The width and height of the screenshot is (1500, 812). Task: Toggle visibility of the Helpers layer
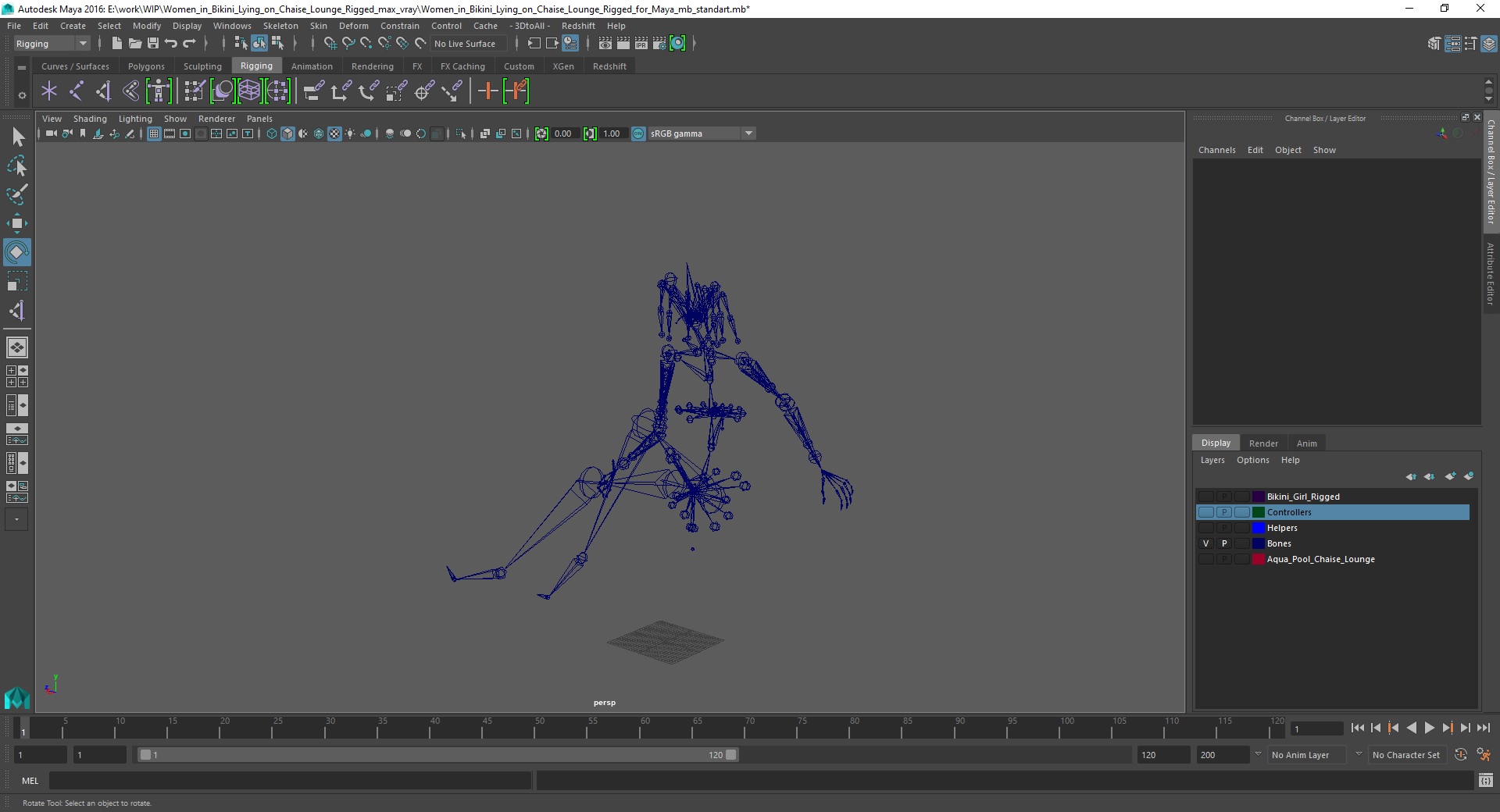1206,528
